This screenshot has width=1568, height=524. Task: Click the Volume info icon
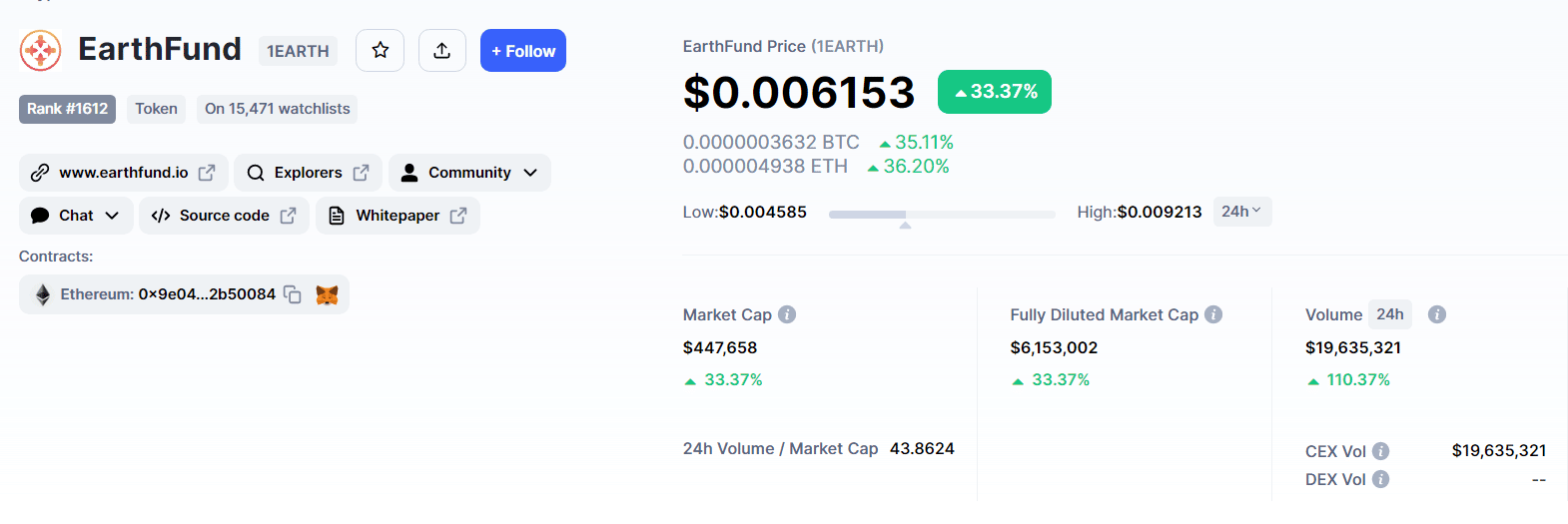point(1437,314)
